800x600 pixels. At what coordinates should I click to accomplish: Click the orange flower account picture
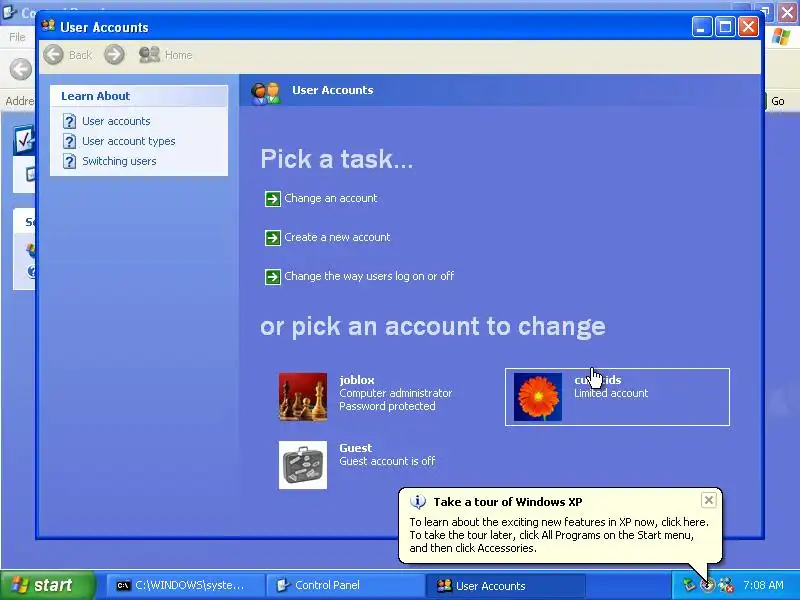pyautogui.click(x=538, y=397)
